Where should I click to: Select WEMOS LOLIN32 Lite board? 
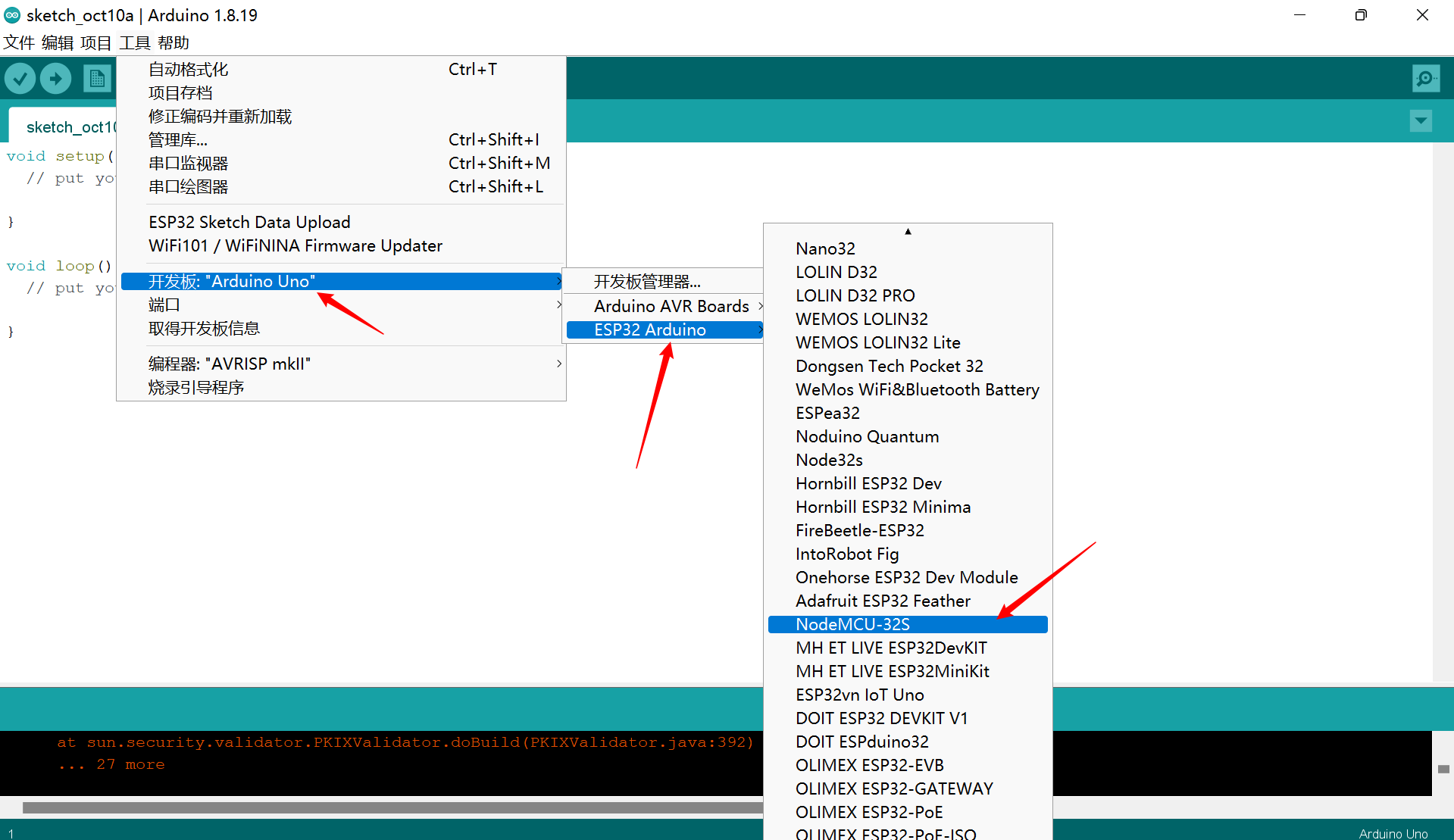pos(908,343)
